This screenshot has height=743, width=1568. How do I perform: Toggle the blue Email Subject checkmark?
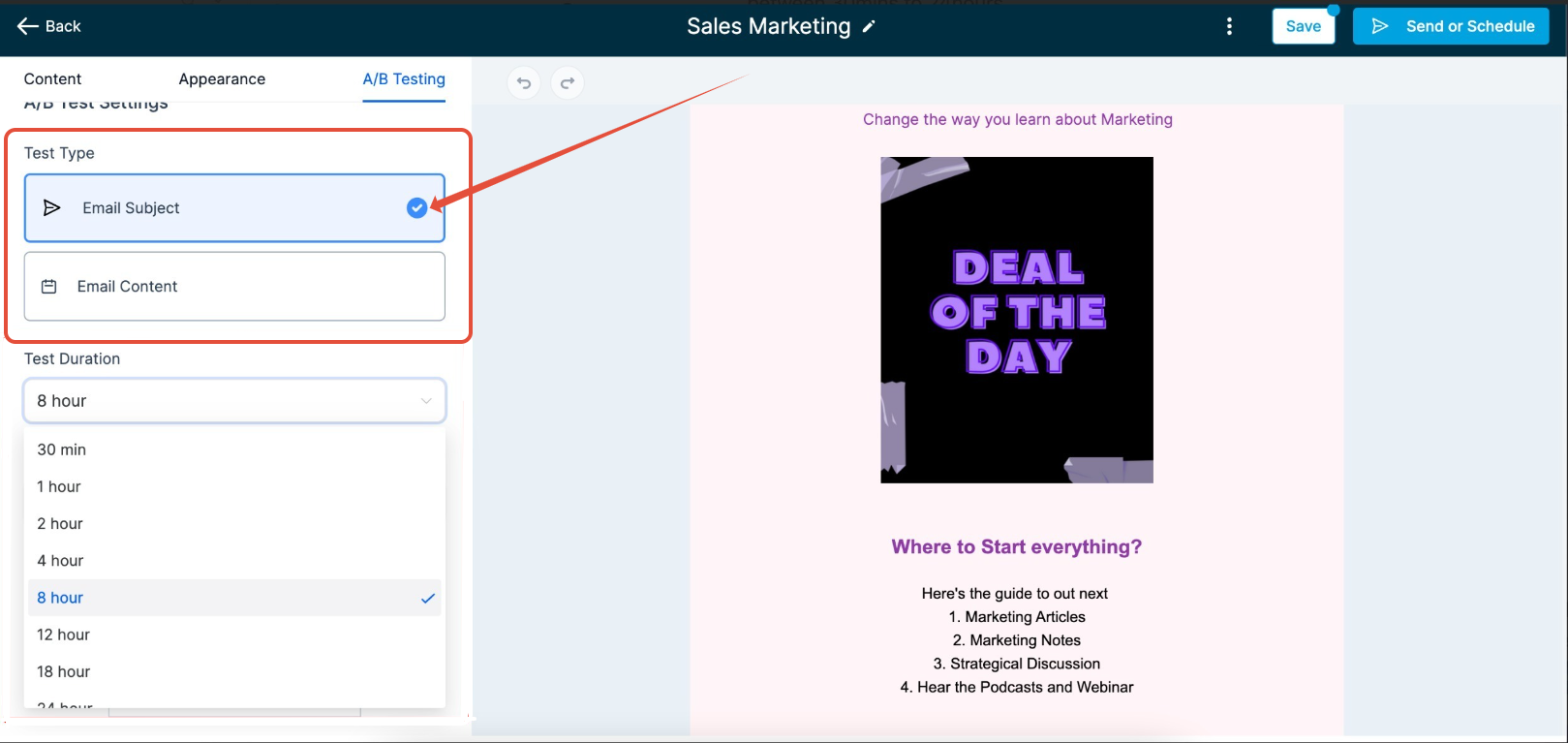(x=416, y=207)
